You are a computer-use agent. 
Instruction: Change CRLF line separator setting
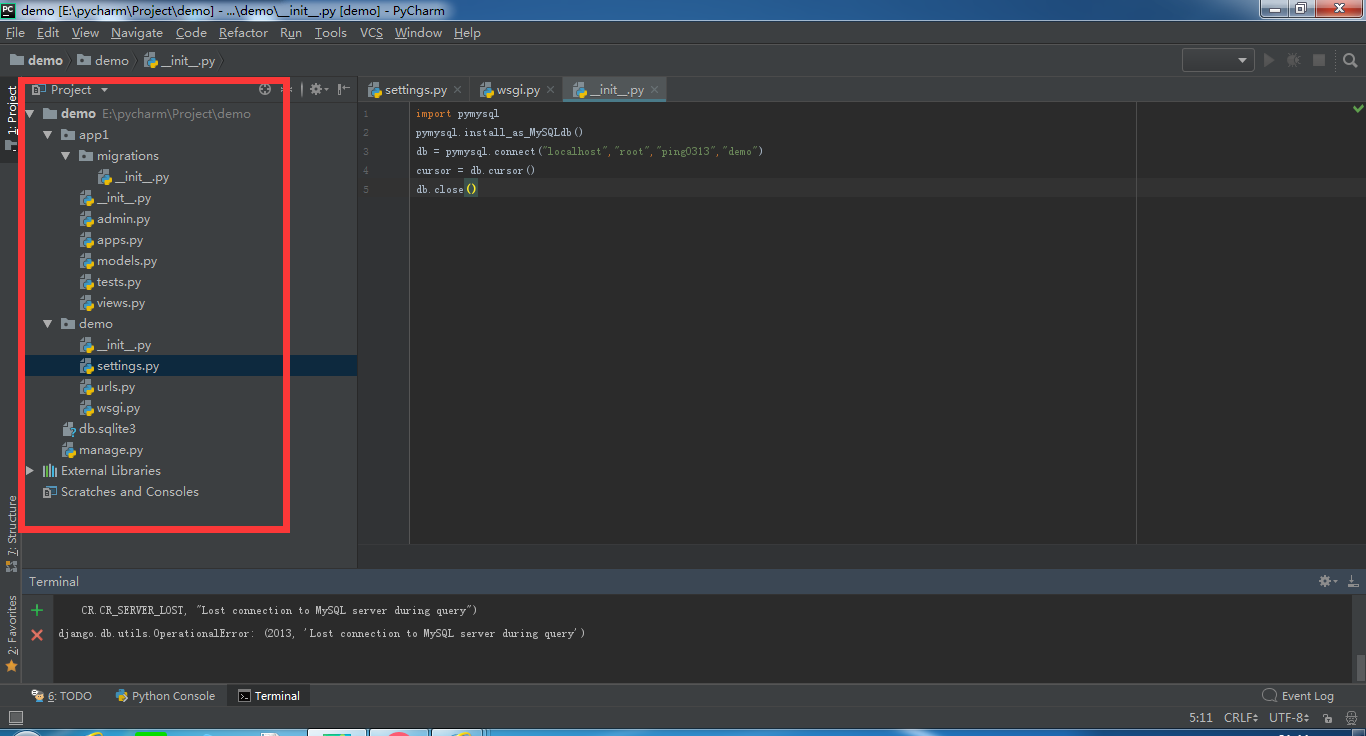[1241, 718]
